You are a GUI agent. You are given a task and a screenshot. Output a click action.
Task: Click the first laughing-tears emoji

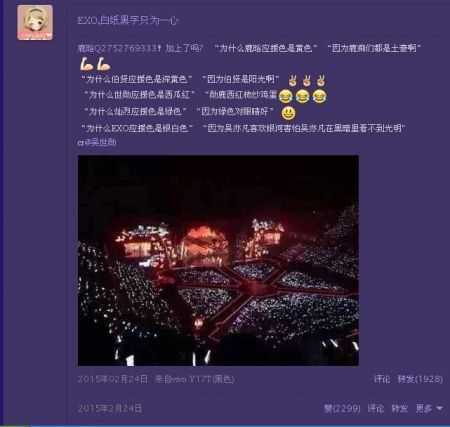285,96
